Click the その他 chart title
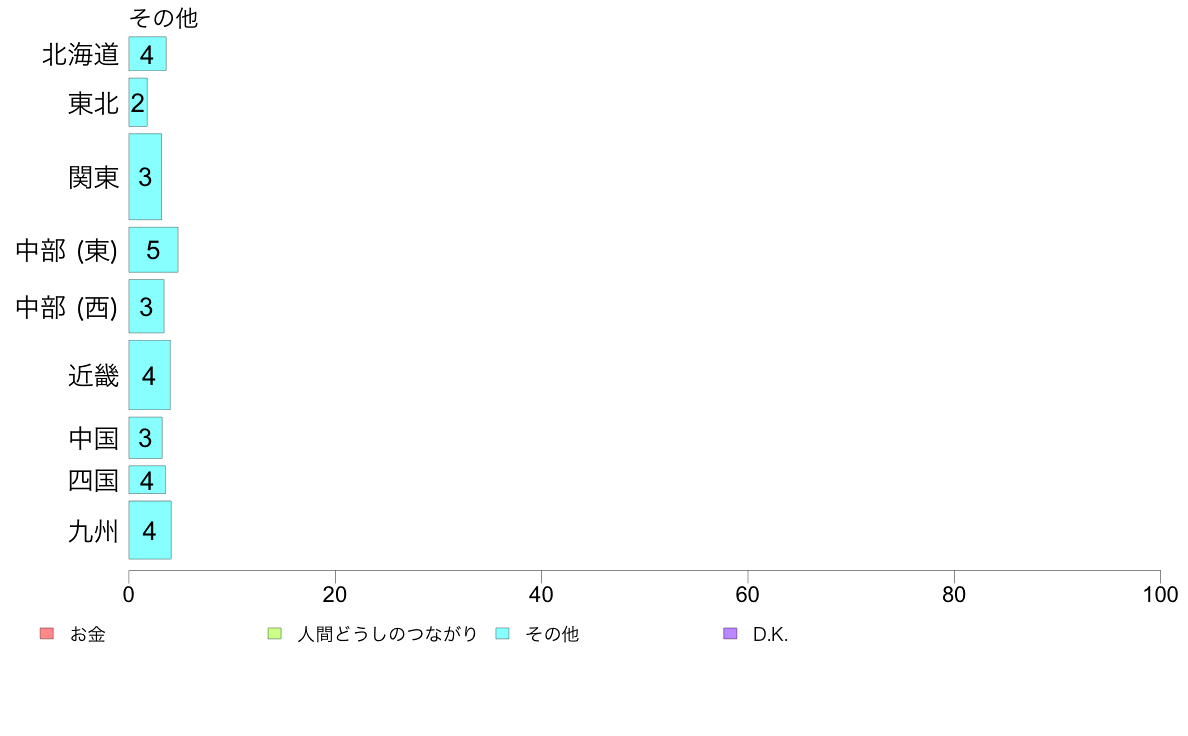 coord(164,17)
